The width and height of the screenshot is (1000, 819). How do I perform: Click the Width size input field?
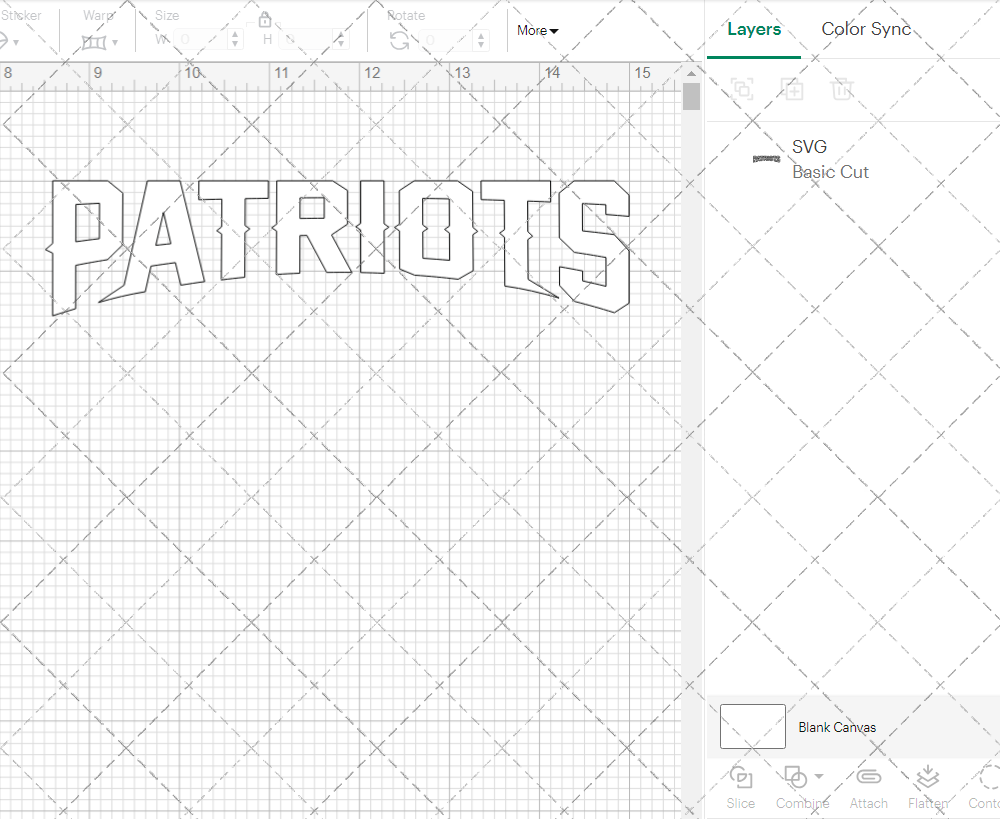click(x=200, y=40)
